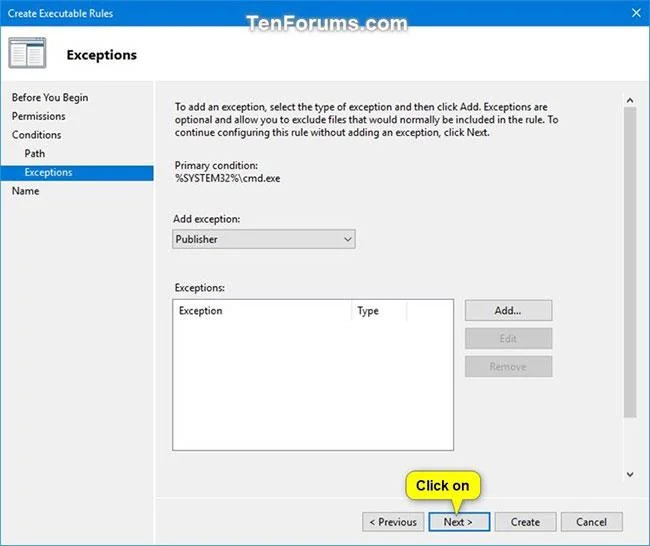Open the Path step in sidebar
Viewport: 650px width, 546px height.
click(35, 153)
